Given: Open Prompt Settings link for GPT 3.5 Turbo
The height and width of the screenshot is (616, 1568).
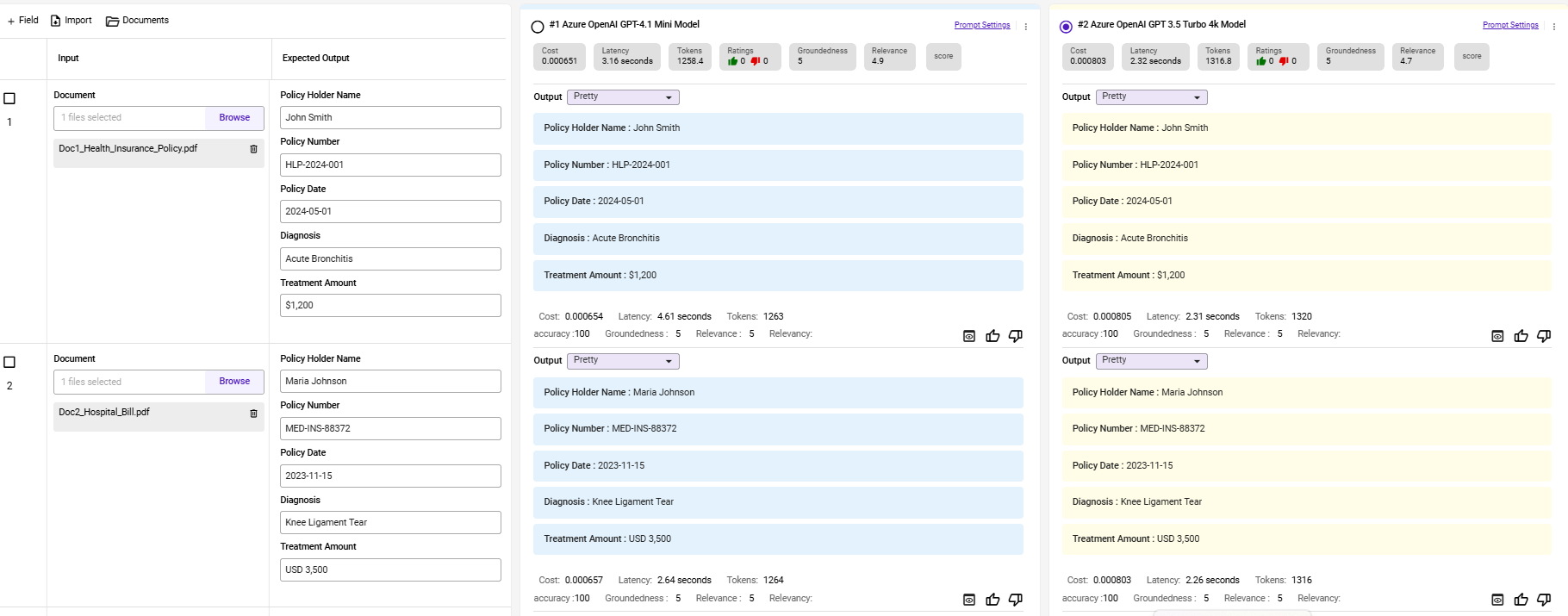Looking at the screenshot, I should click(x=1510, y=25).
